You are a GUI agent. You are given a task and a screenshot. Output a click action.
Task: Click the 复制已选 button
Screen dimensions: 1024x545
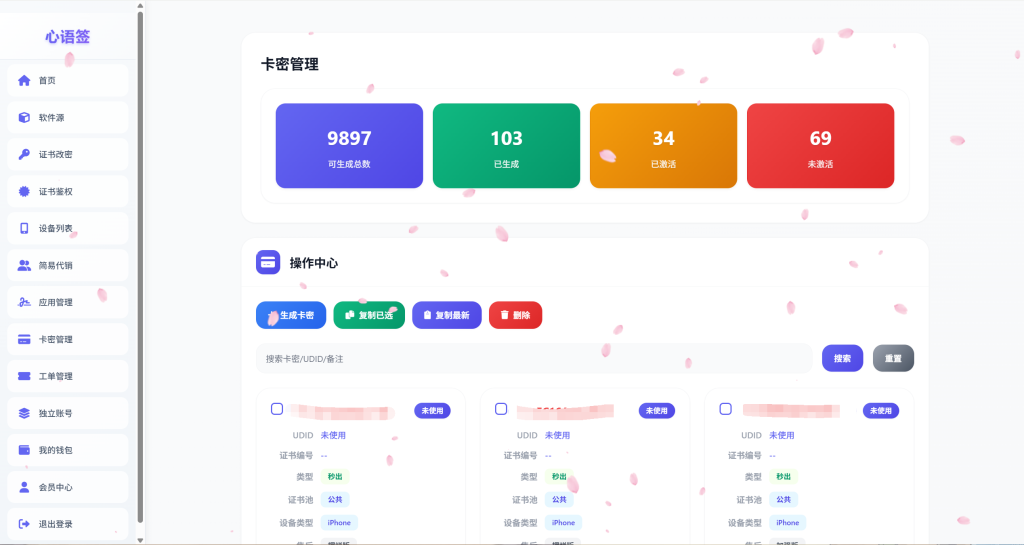tap(369, 315)
